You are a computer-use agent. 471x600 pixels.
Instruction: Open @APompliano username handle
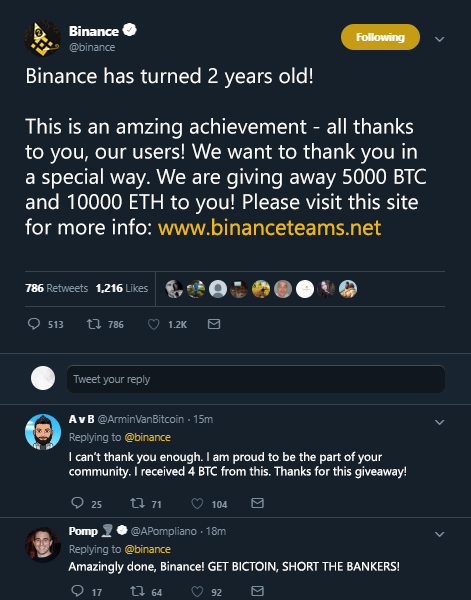[x=164, y=531]
